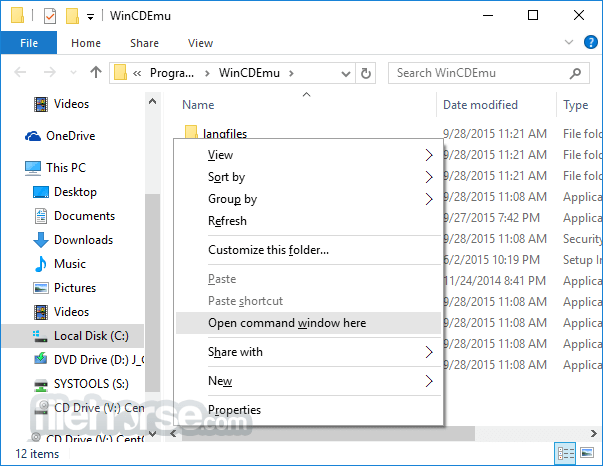Open the address bar history dropdown
603x466 pixels.
point(346,73)
